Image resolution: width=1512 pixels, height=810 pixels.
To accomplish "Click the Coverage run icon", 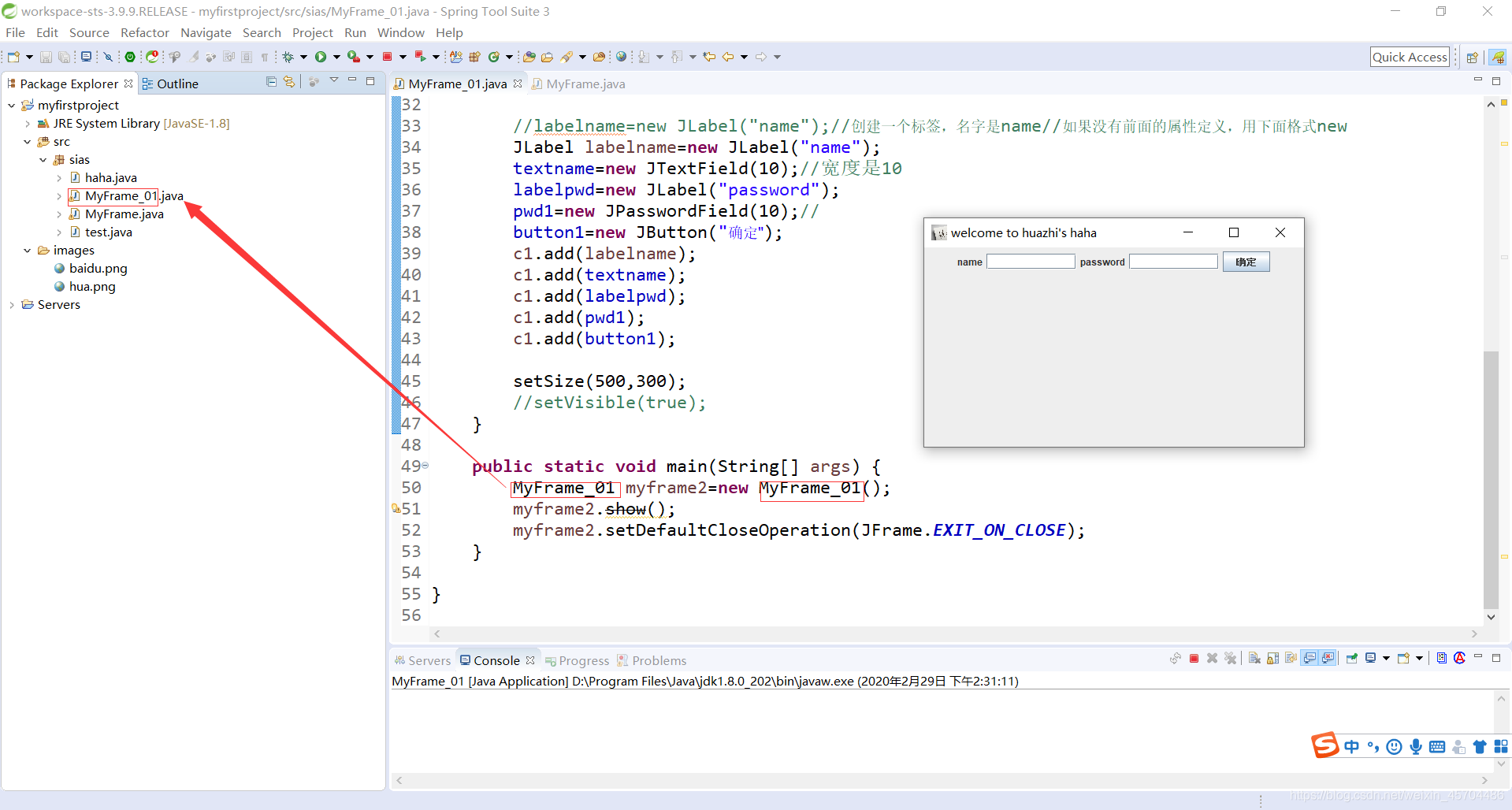I will 353,57.
